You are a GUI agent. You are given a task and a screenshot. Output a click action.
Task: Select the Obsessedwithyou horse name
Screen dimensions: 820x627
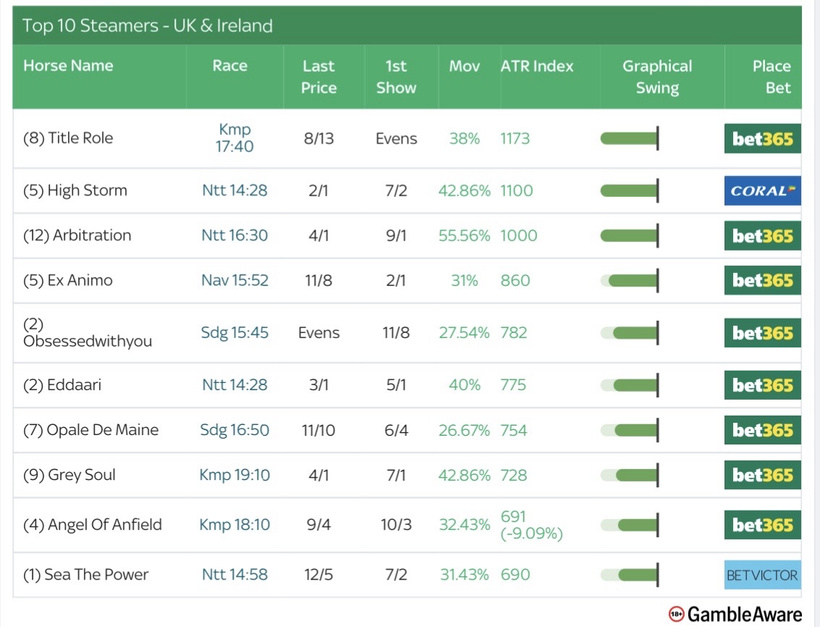[x=87, y=341]
